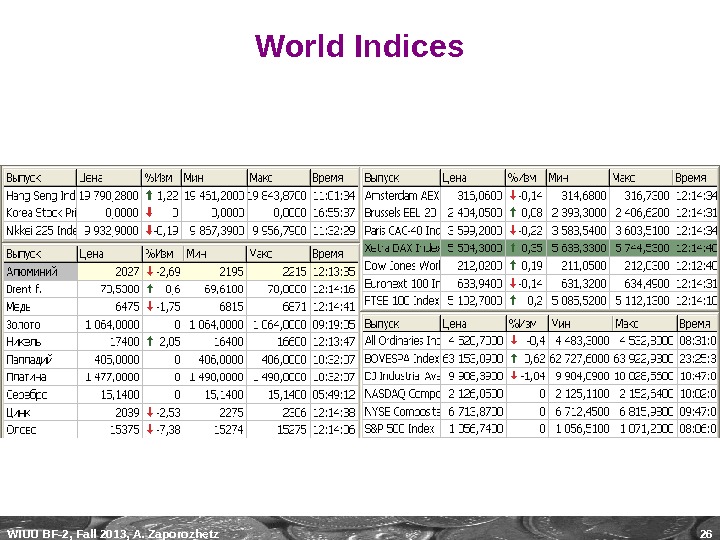Select the Euronext 100 row name
The width and height of the screenshot is (720, 540).
click(401, 283)
